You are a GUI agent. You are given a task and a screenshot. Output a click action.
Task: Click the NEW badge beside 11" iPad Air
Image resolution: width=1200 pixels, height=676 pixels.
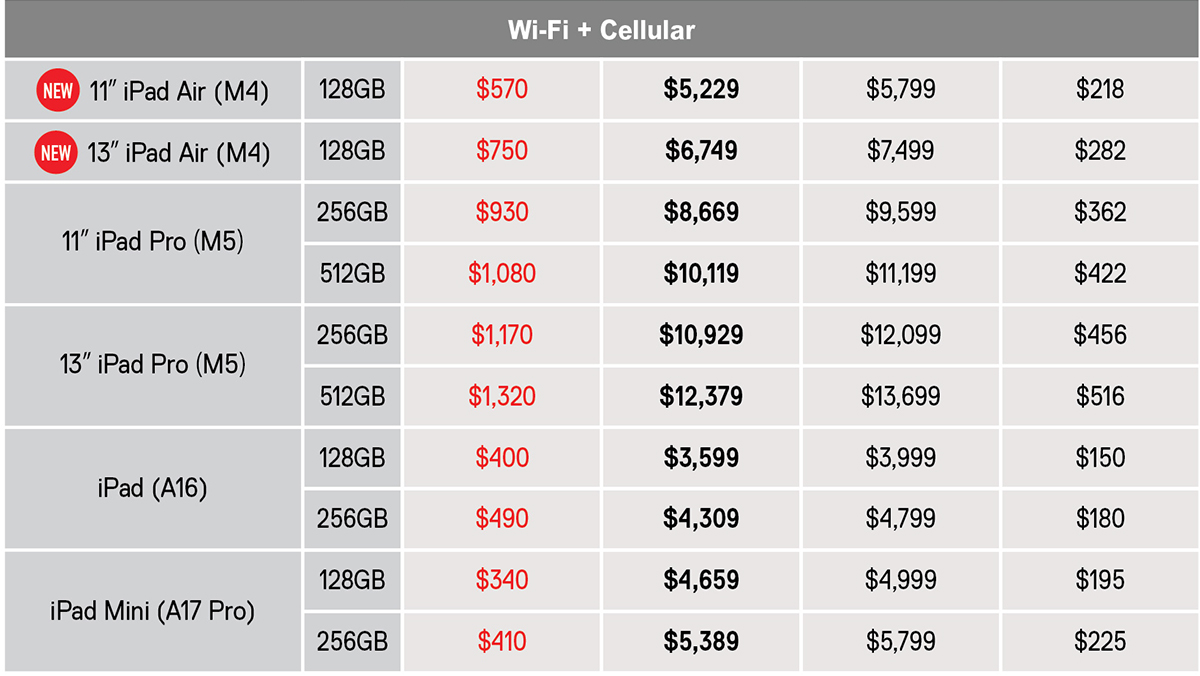pyautogui.click(x=58, y=91)
